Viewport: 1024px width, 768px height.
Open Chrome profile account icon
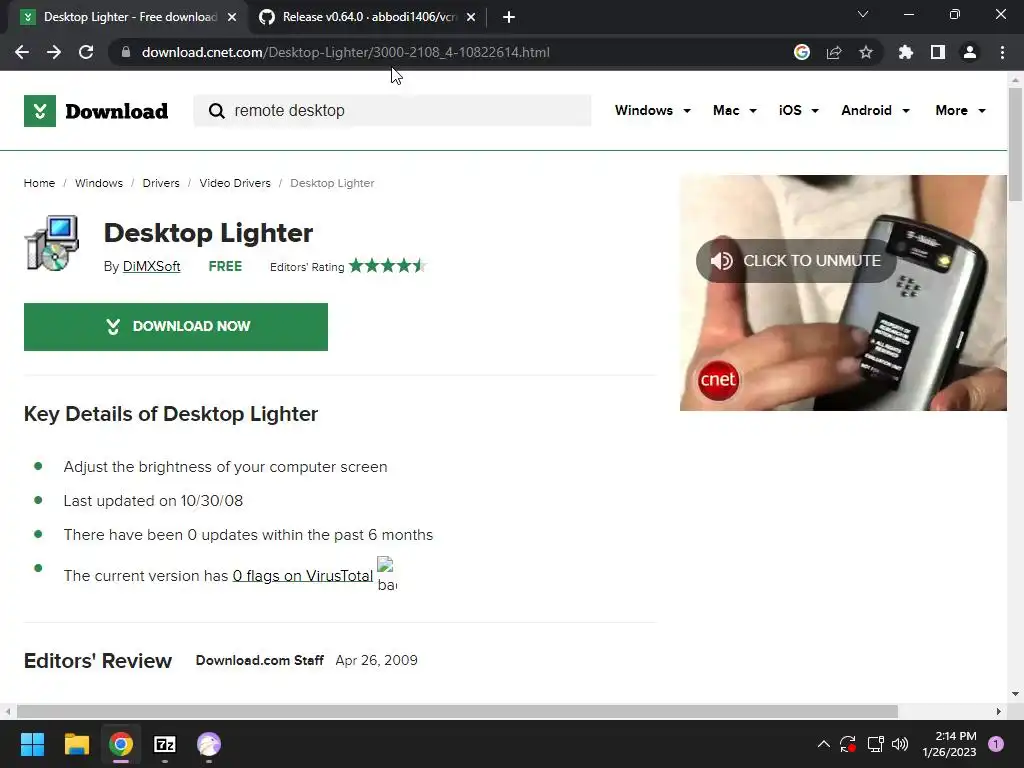pos(970,52)
